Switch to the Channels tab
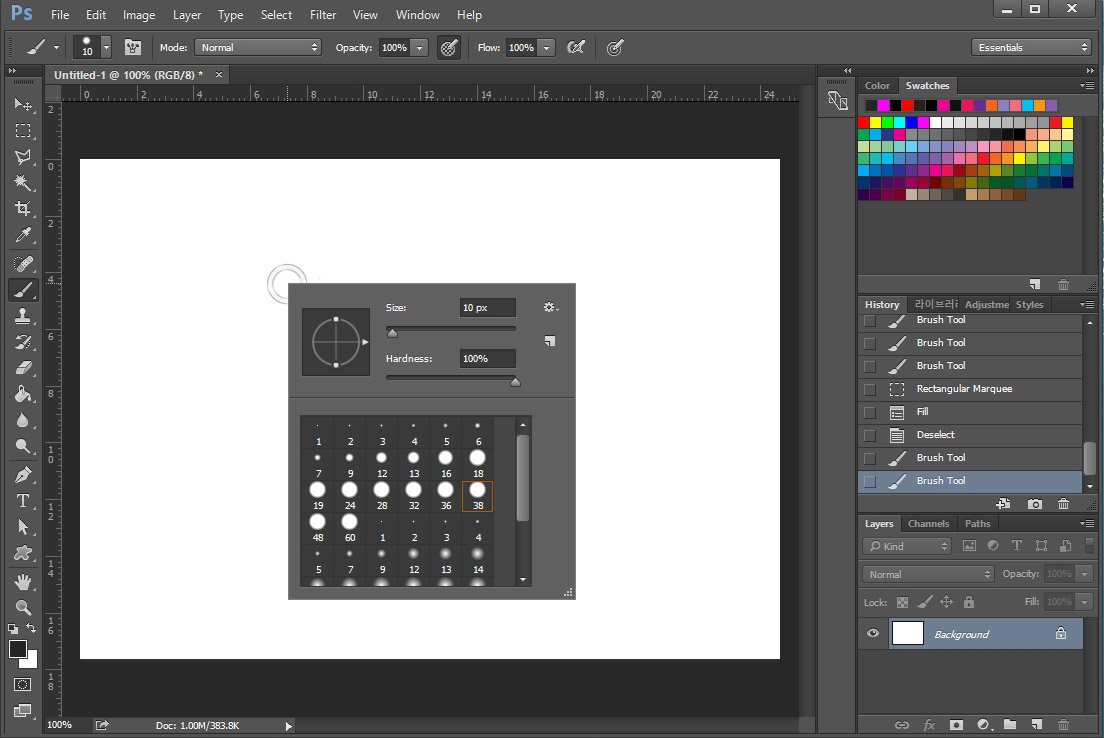 tap(928, 523)
